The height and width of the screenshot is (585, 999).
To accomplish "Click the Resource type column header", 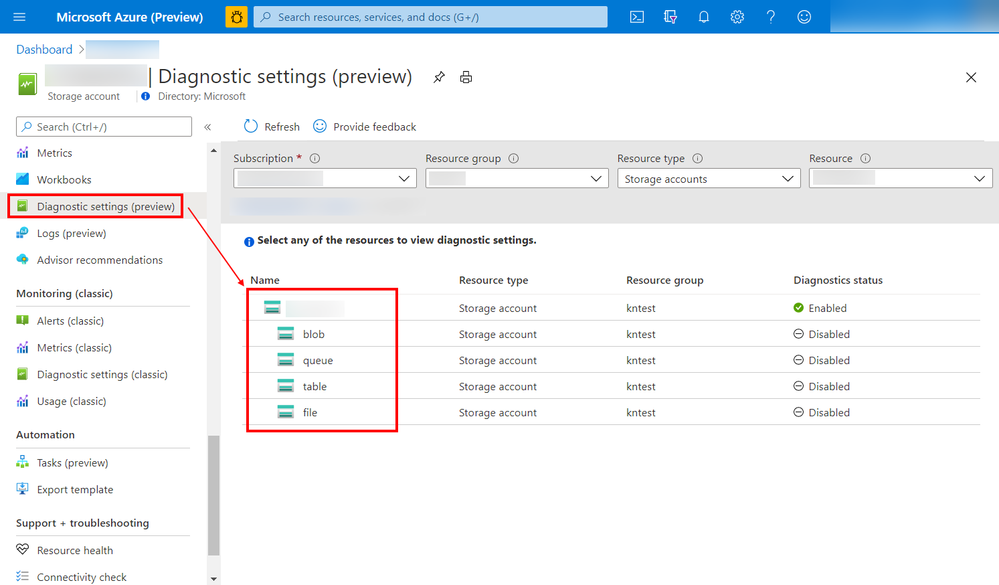I will click(x=493, y=280).
